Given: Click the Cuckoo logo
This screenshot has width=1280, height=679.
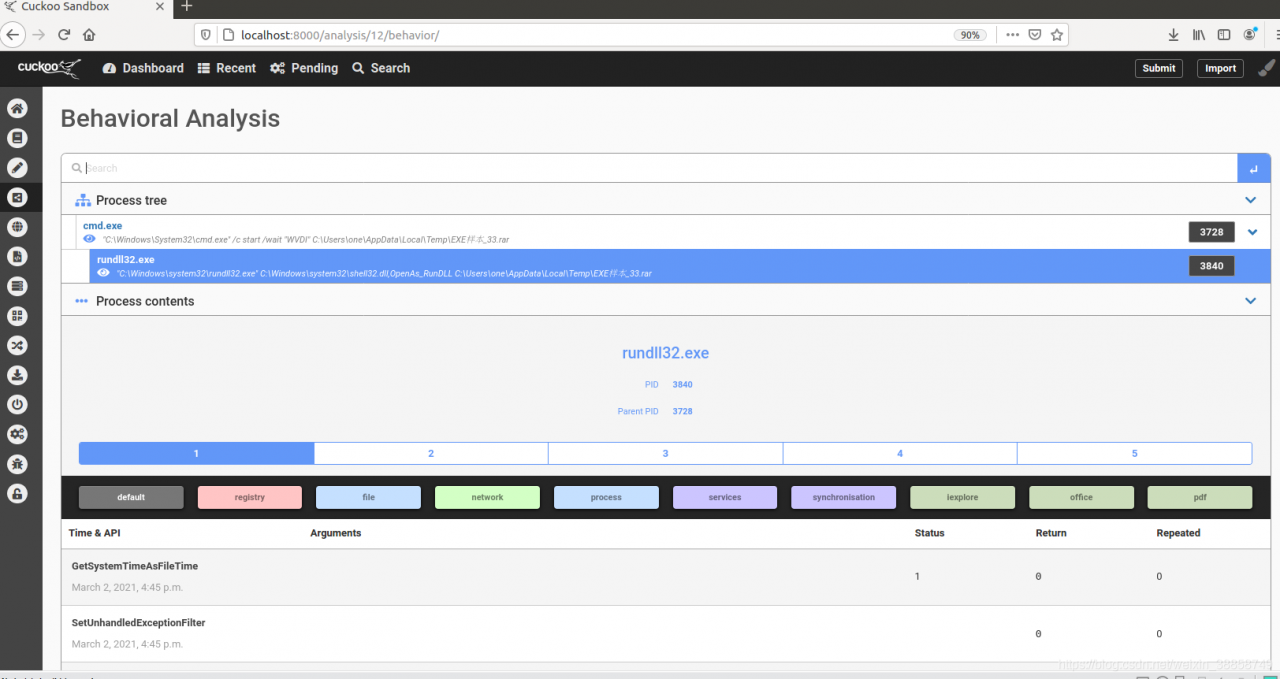Looking at the screenshot, I should (x=49, y=68).
